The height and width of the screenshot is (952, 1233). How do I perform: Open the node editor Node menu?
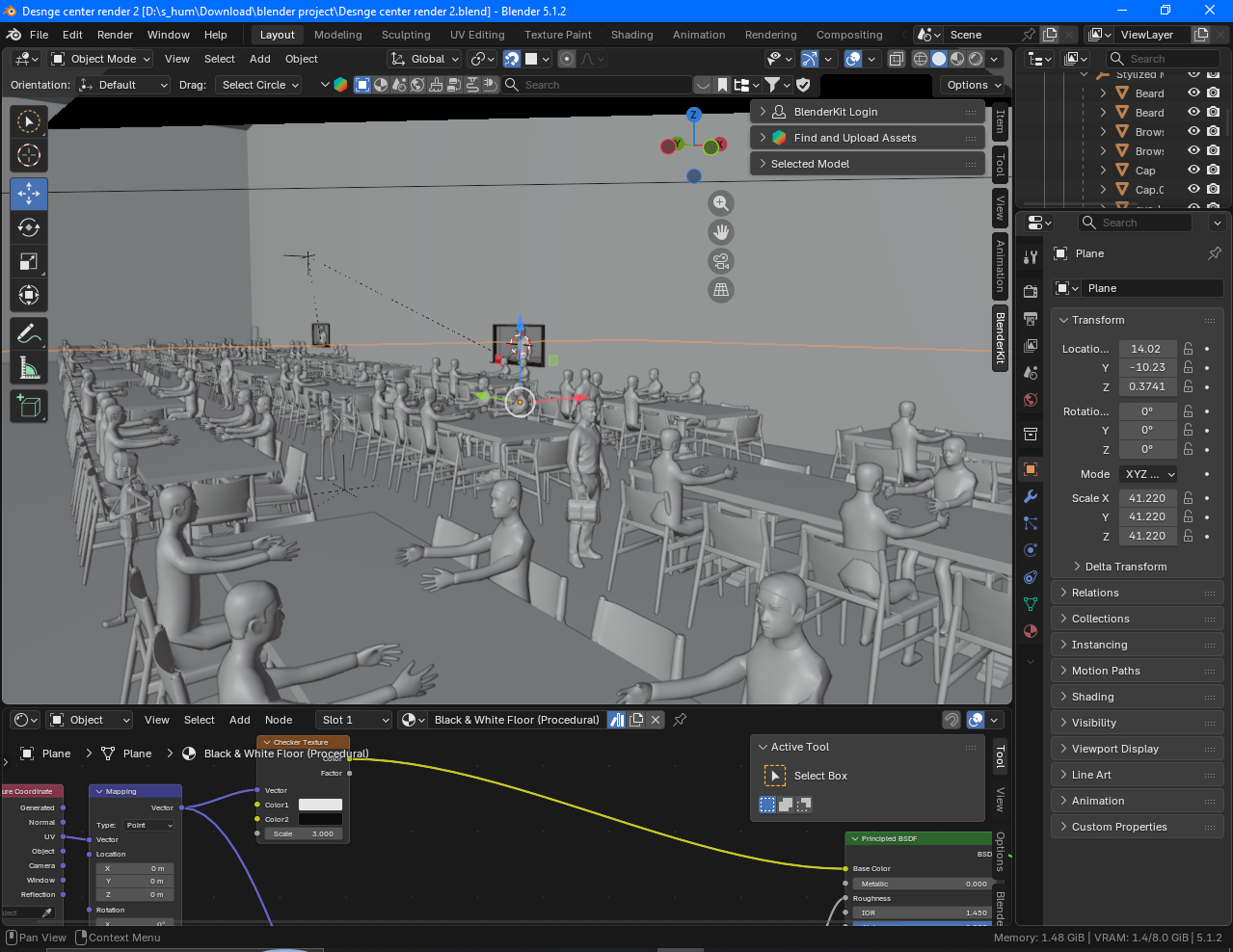click(279, 720)
